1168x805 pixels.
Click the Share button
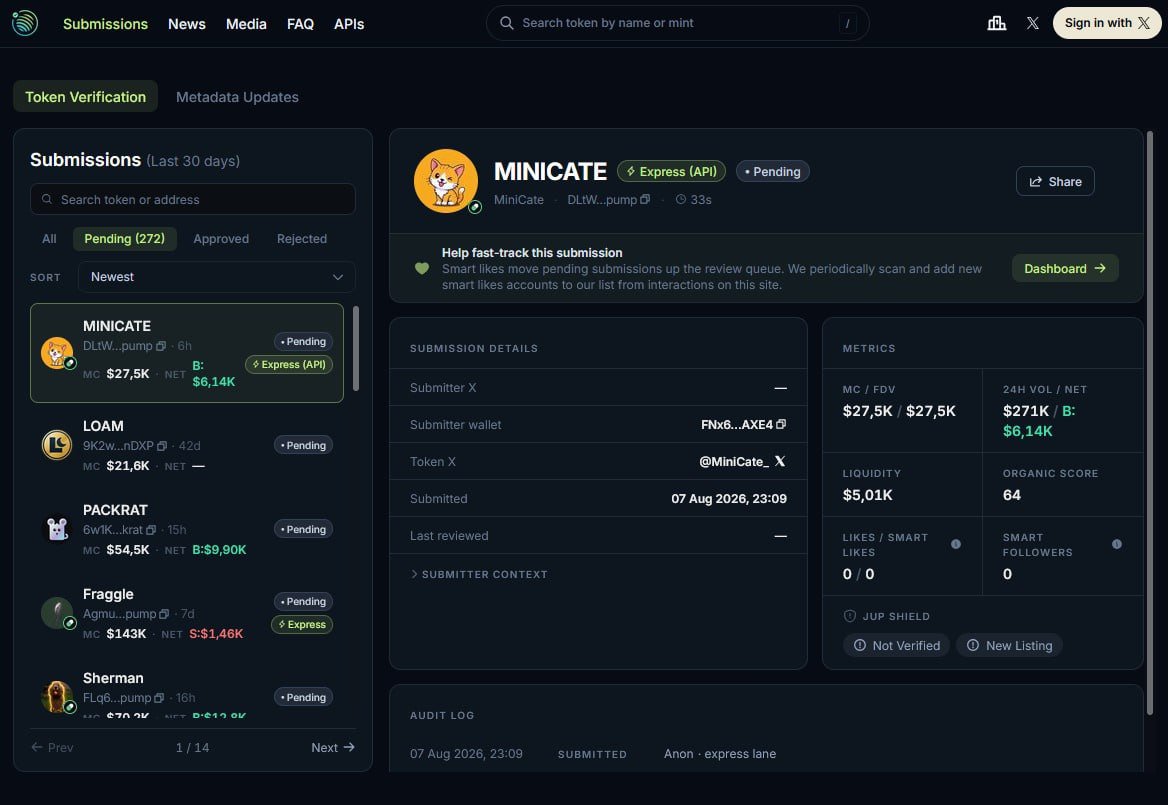(x=1055, y=182)
